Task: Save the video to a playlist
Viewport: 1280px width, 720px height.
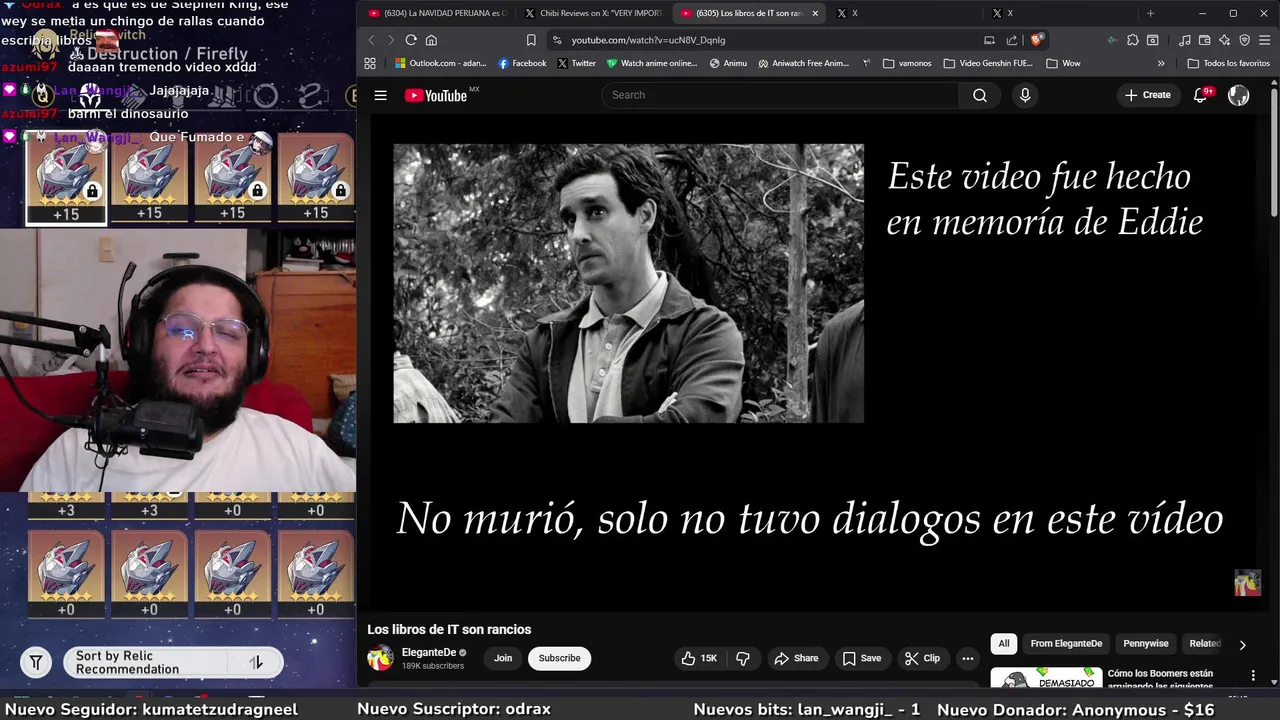Action: tap(862, 658)
